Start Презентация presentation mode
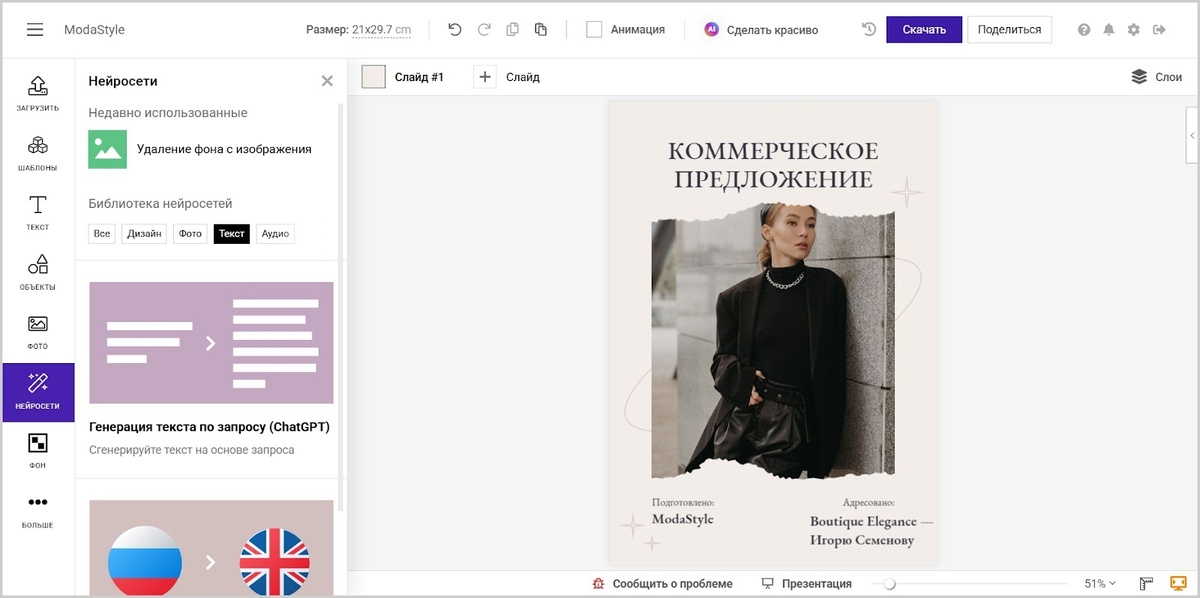The height and width of the screenshot is (598, 1200). 806,583
